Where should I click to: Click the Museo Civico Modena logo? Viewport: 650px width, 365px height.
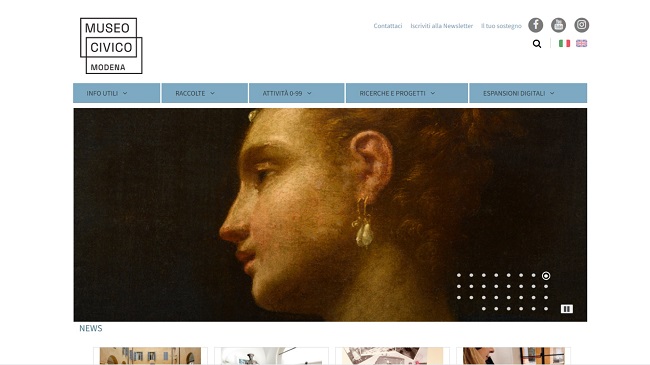[111, 46]
